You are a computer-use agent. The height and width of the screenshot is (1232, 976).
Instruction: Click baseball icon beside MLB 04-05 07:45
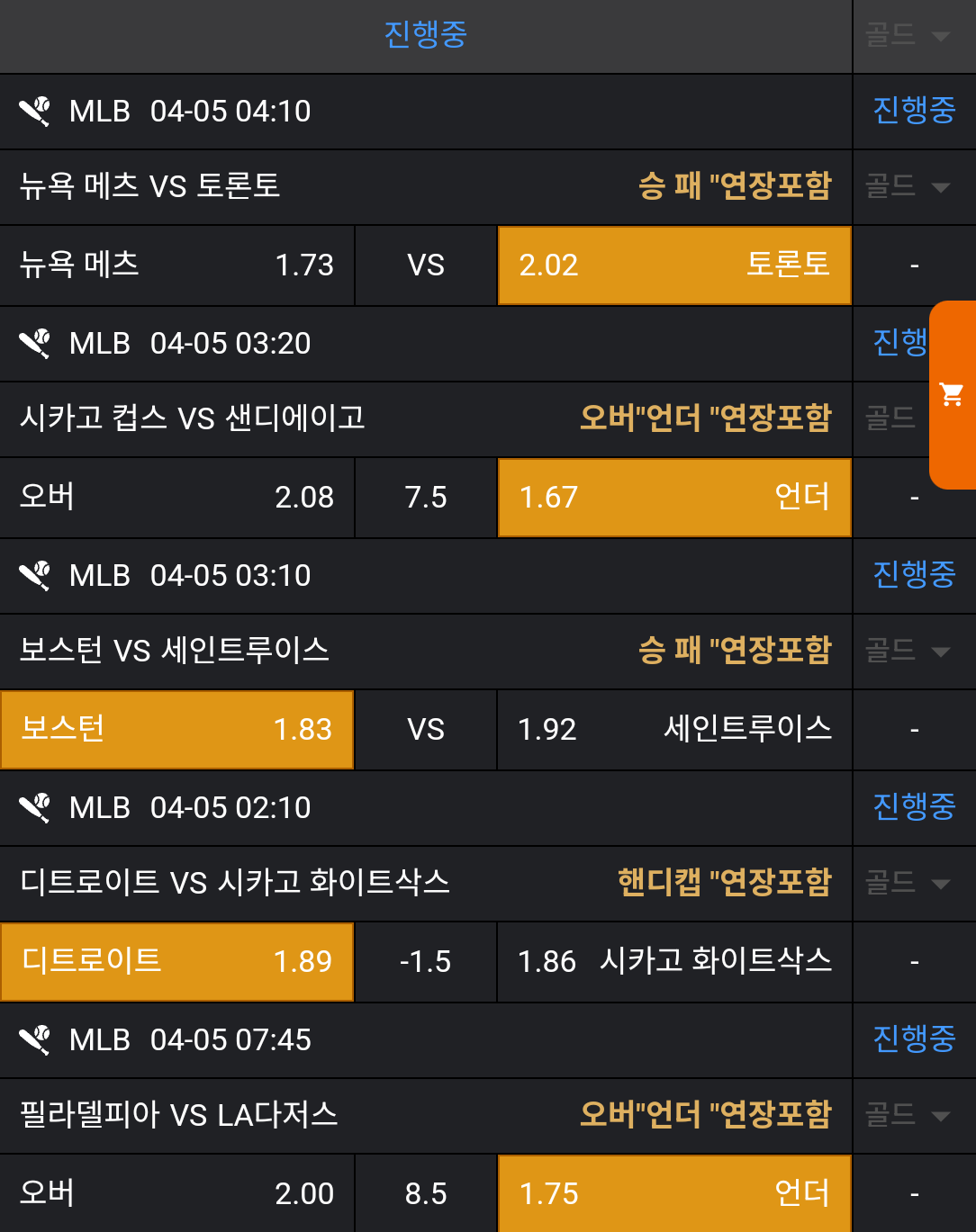coord(35,1040)
